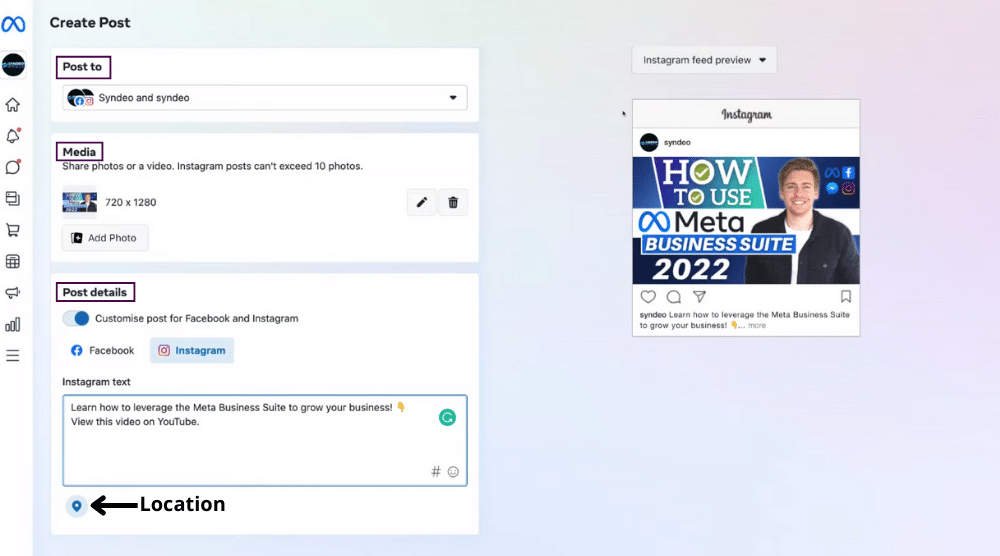
Task: Click comment icon in Instagram preview
Action: coord(673,296)
